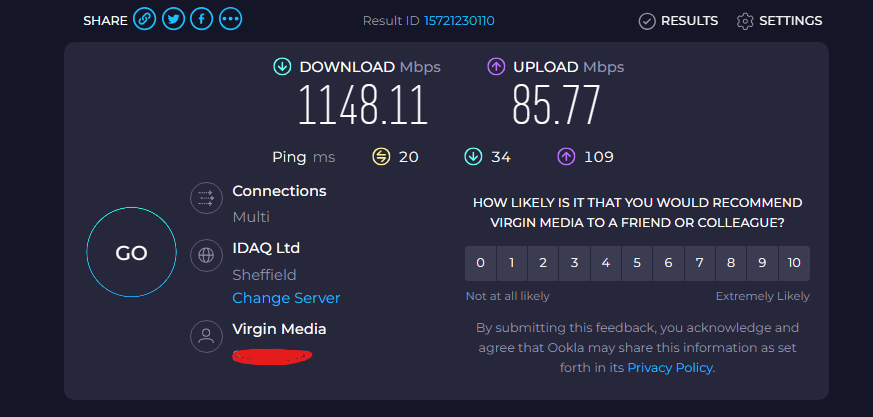The image size is (873, 417).
Task: Open more share options ellipsis
Action: click(230, 20)
